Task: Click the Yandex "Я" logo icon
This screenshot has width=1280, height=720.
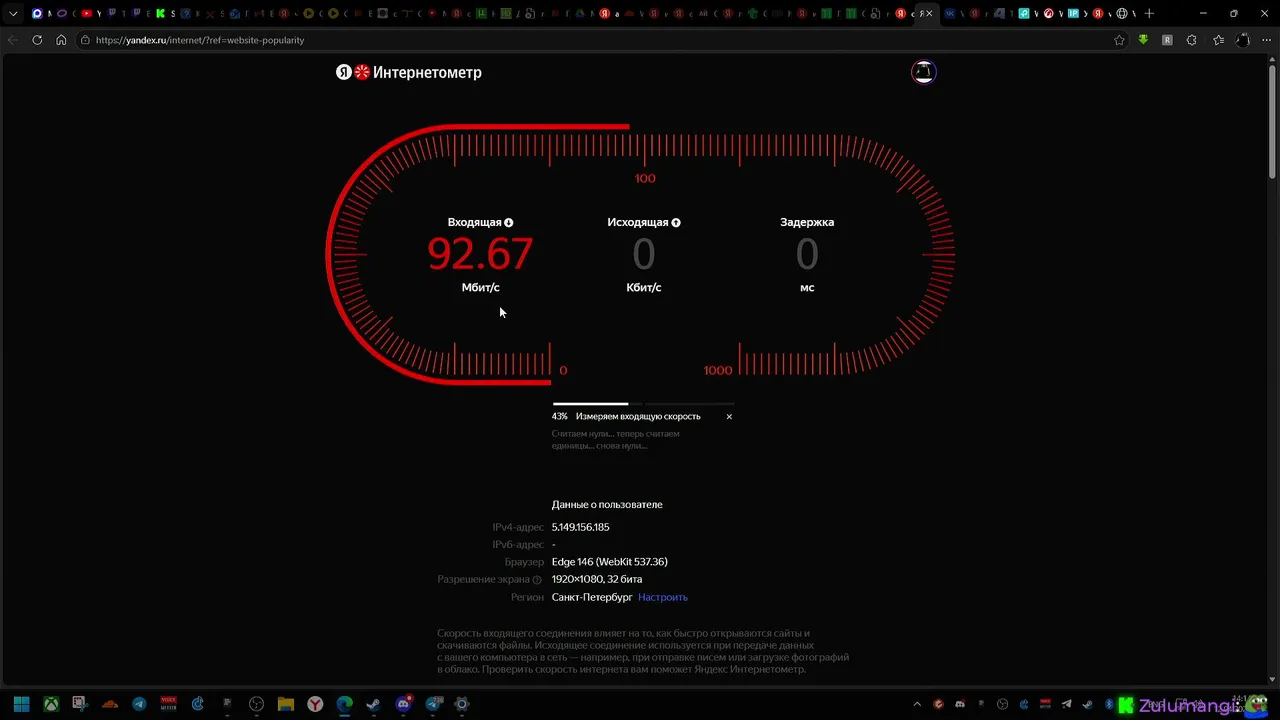Action: point(343,72)
